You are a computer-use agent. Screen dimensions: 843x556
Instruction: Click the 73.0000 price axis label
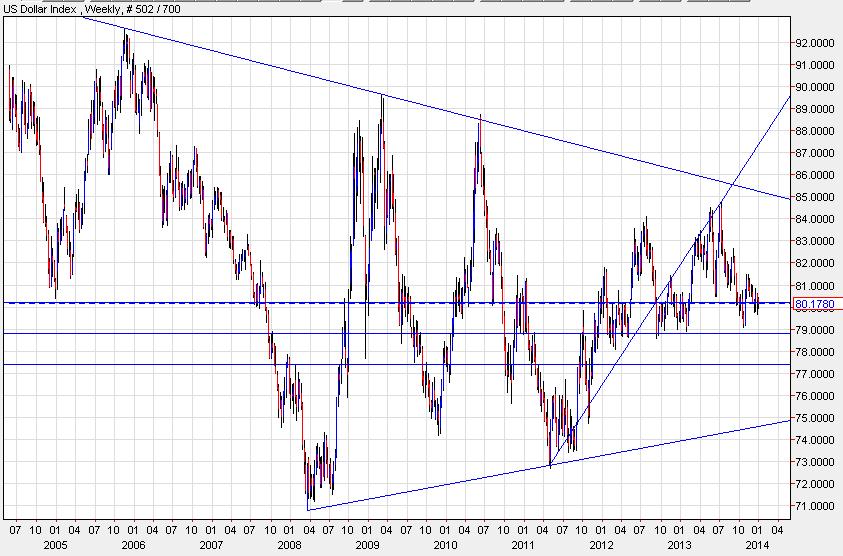pyautogui.click(x=815, y=462)
